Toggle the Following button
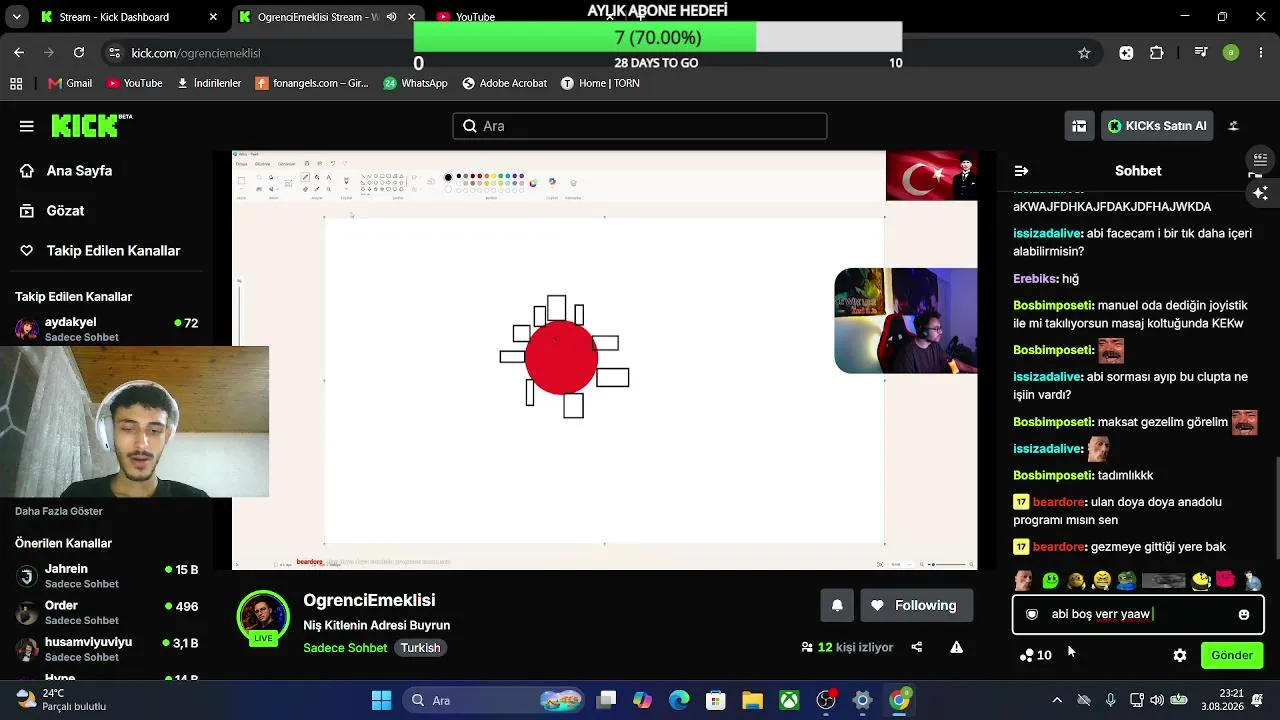 tap(916, 605)
